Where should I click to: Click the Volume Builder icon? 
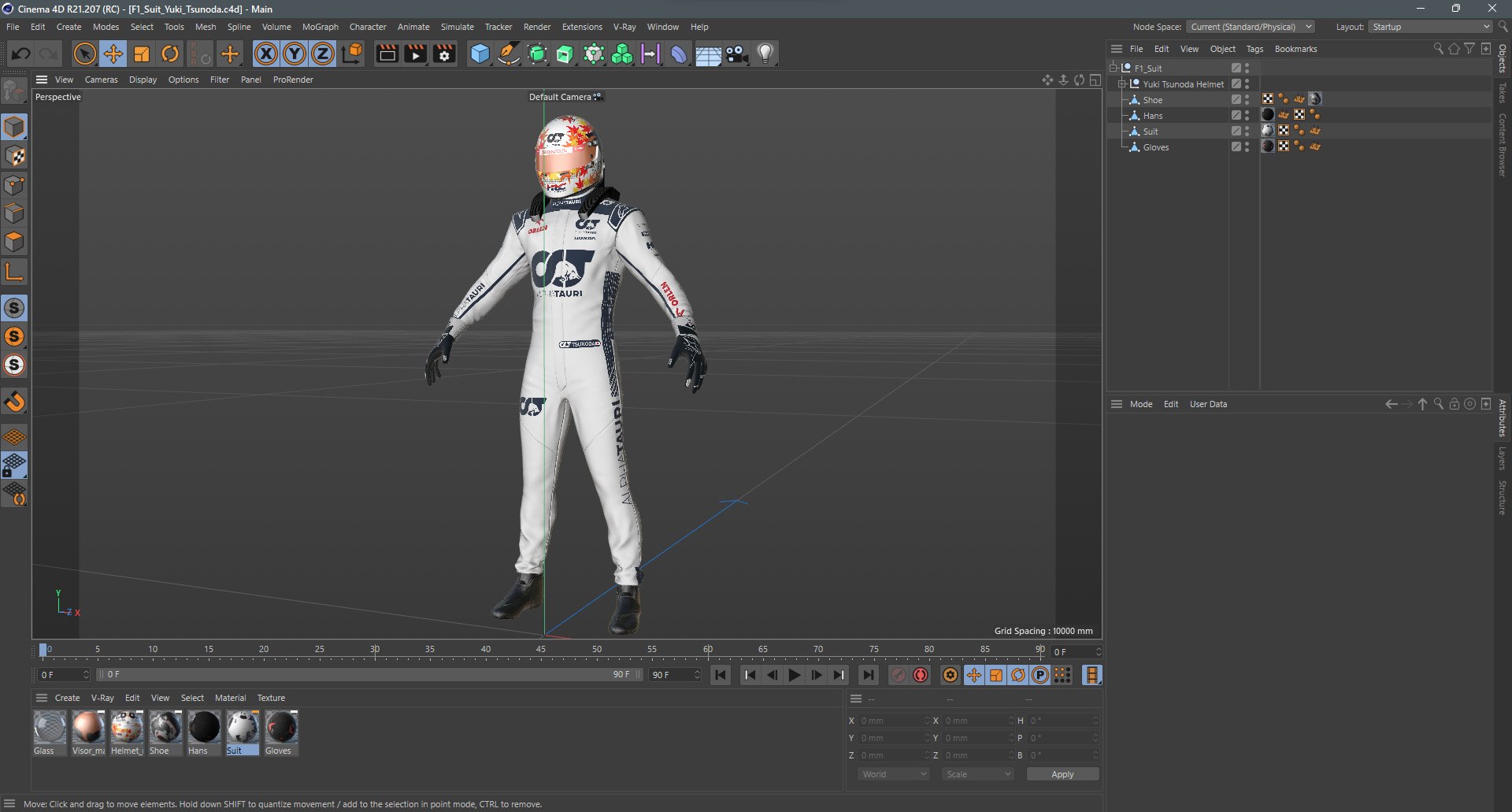click(x=622, y=54)
